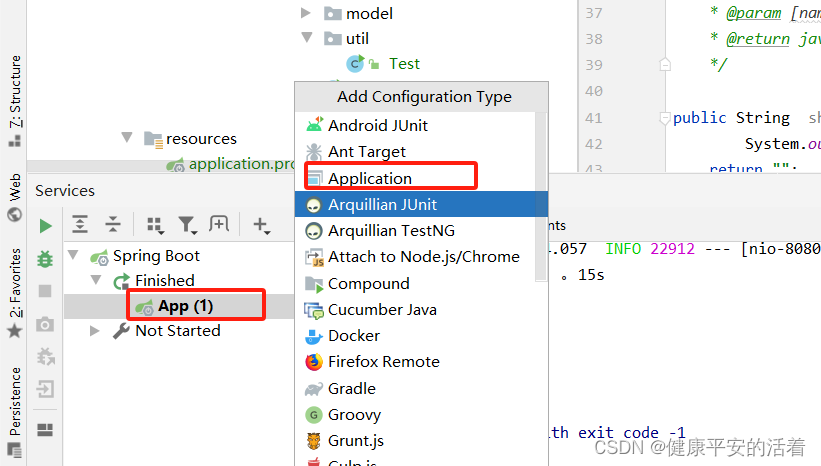
Task: Click the Collapse All icon in Services toolbar
Action: pos(113,224)
